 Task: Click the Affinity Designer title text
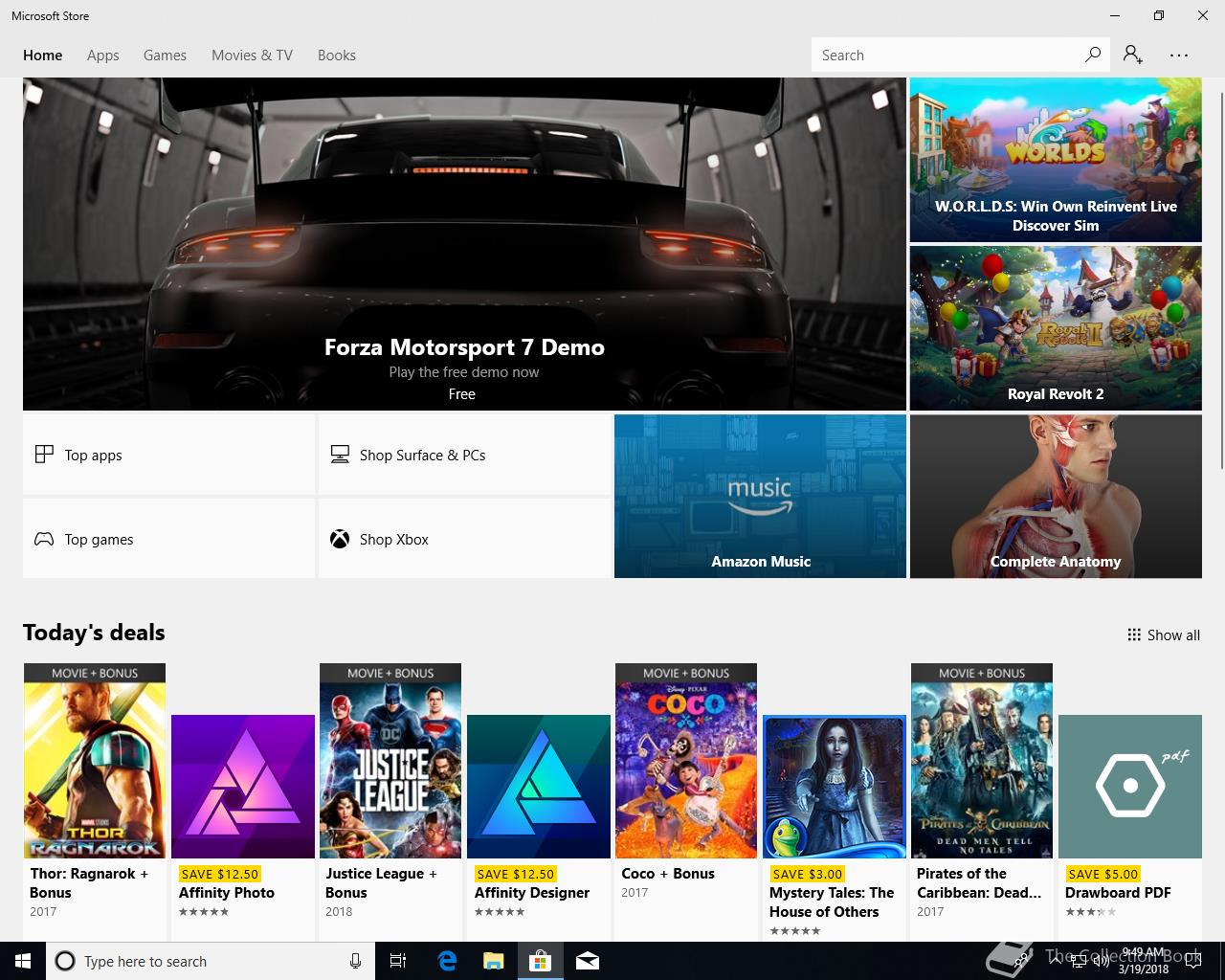point(532,893)
